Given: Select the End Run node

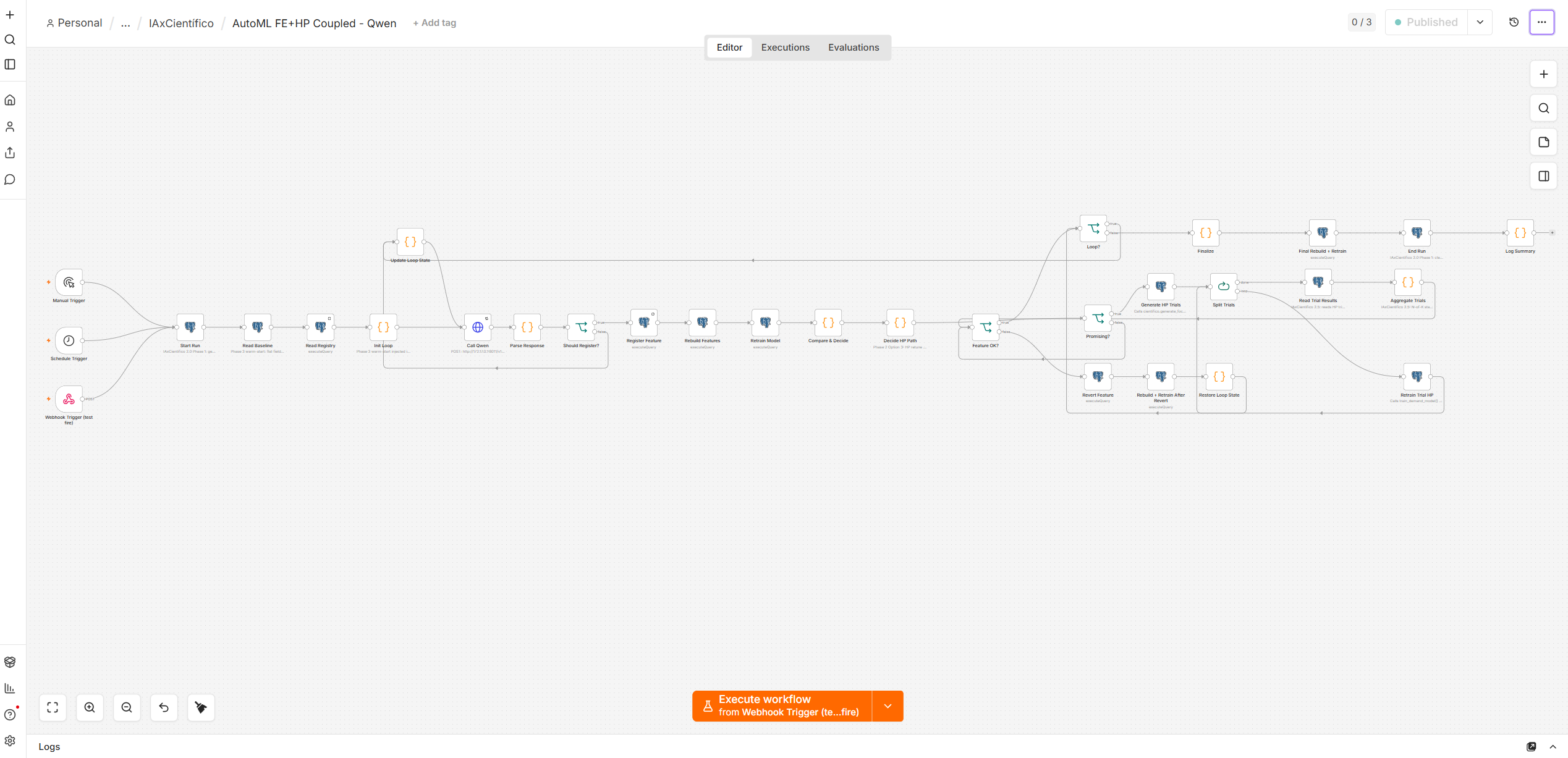Looking at the screenshot, I should 1417,233.
